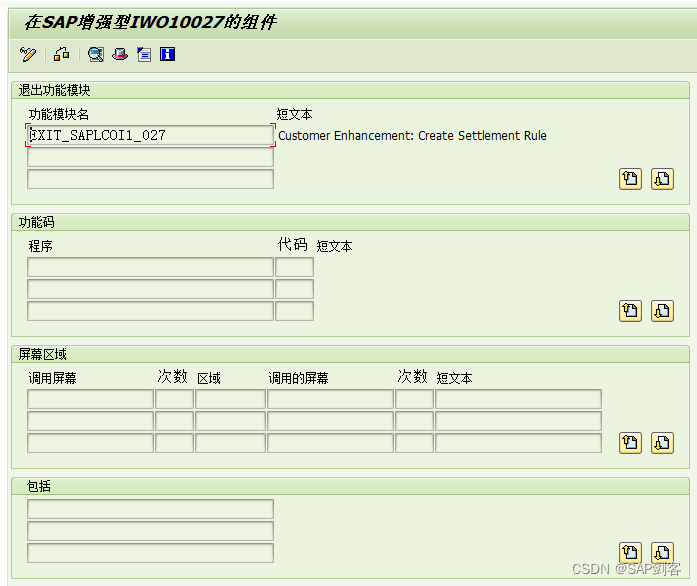Screen dimensions: 697x586
Task: Page down in the 退出功能模块 section
Action: pyautogui.click(x=662, y=179)
